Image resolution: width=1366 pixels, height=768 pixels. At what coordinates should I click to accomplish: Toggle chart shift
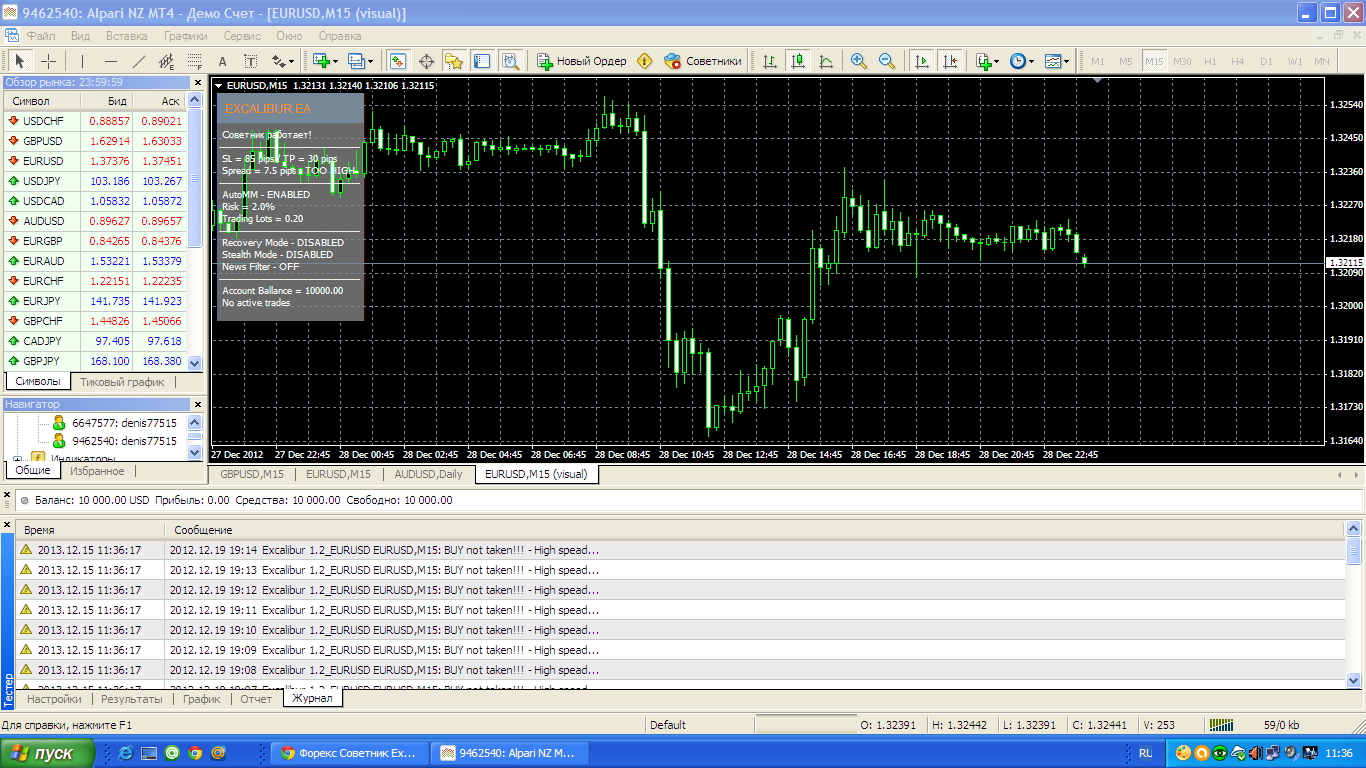click(x=949, y=61)
